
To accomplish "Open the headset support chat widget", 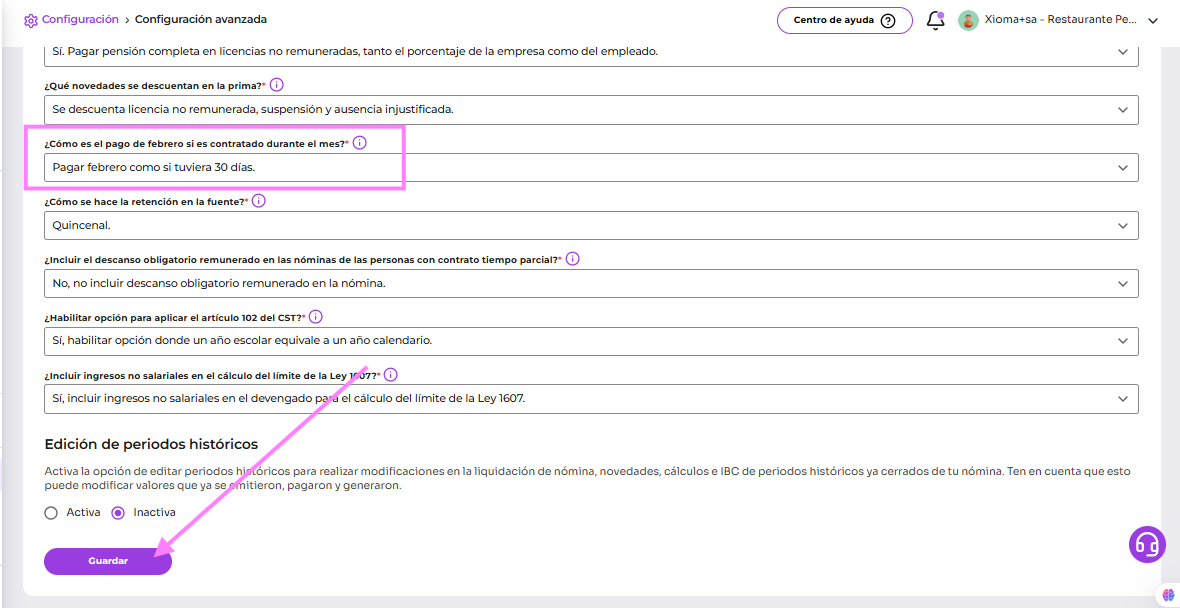I will pyautogui.click(x=1147, y=544).
